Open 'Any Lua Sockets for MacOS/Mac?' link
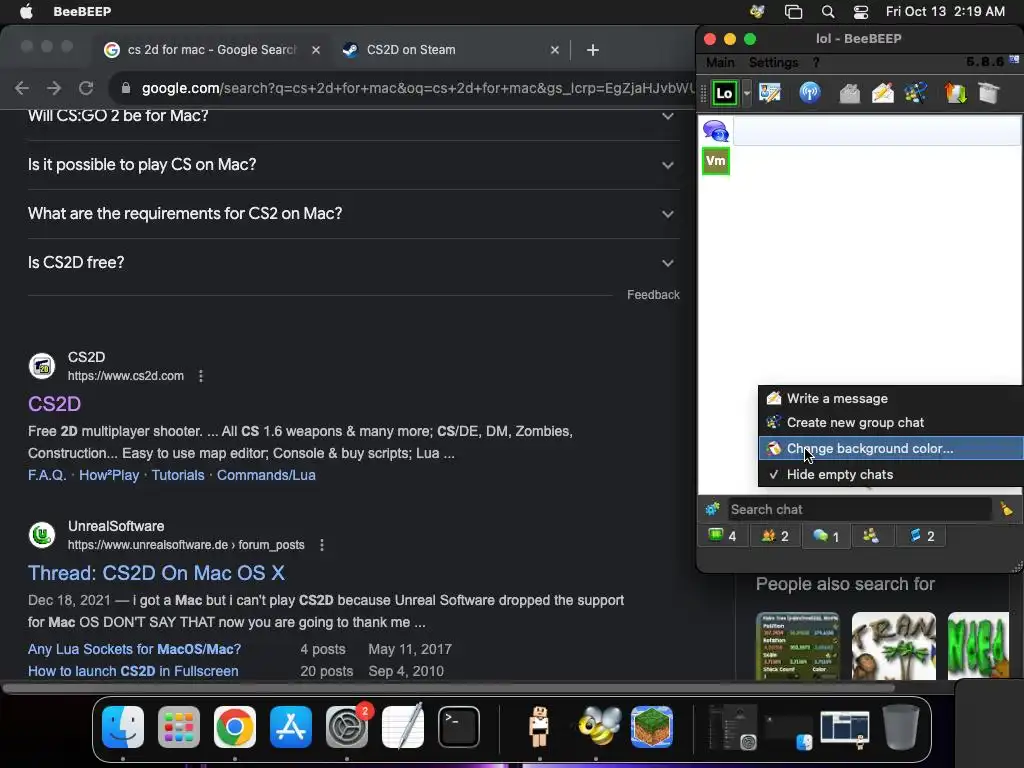The image size is (1024, 768). [x=135, y=649]
